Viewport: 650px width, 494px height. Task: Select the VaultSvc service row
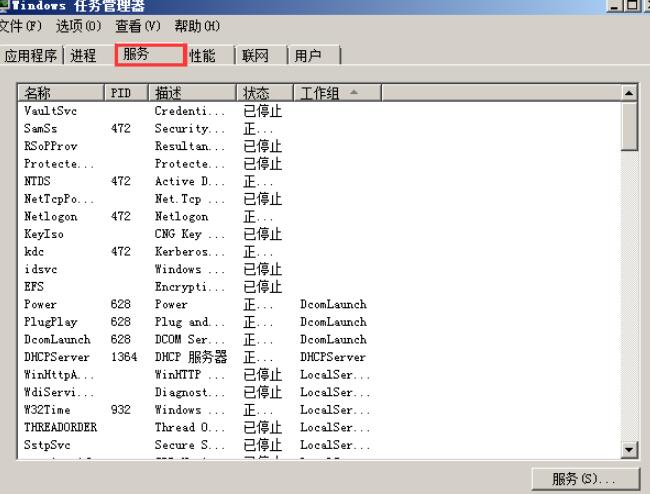(319, 111)
